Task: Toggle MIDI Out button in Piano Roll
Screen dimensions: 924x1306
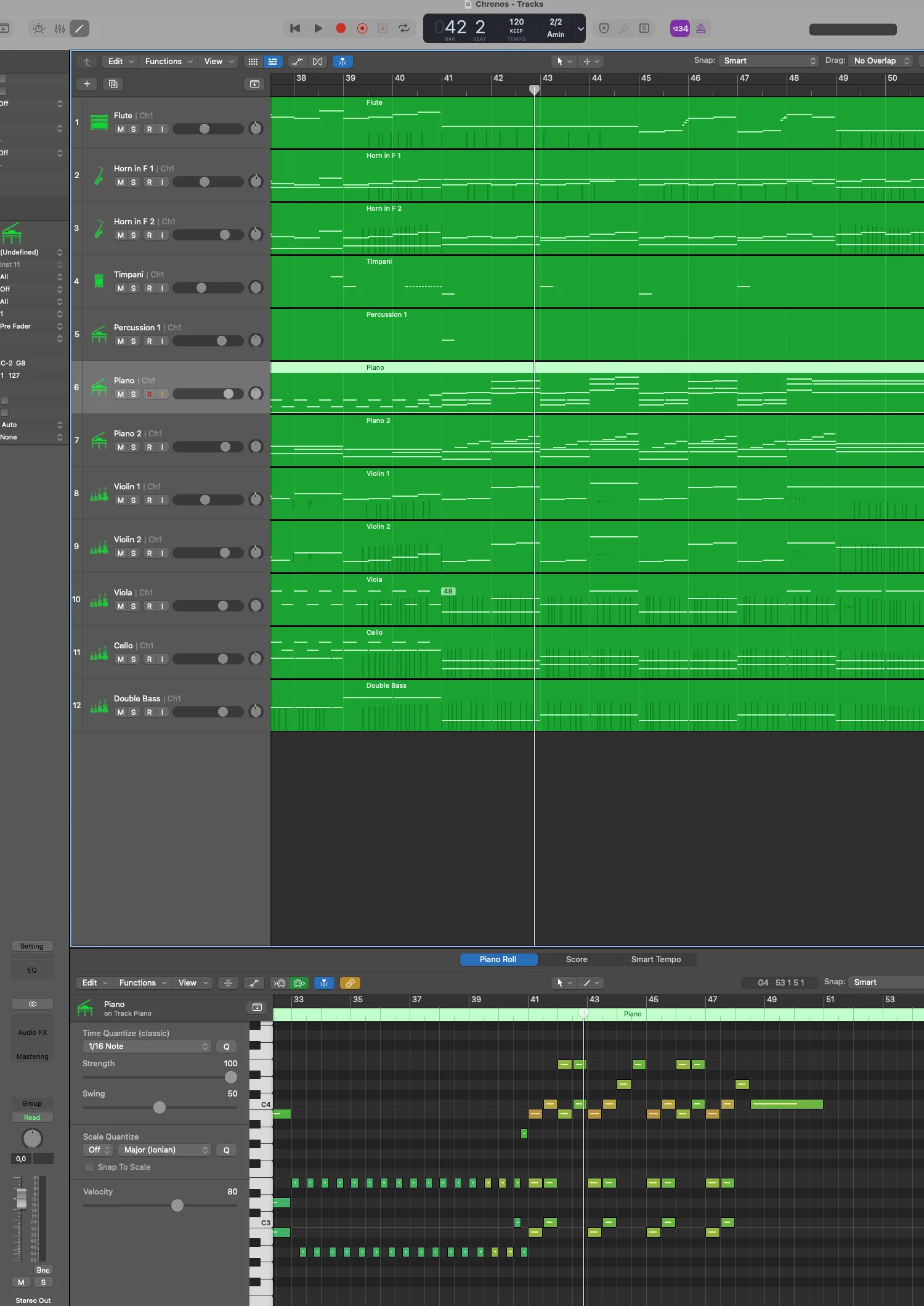Action: point(300,983)
